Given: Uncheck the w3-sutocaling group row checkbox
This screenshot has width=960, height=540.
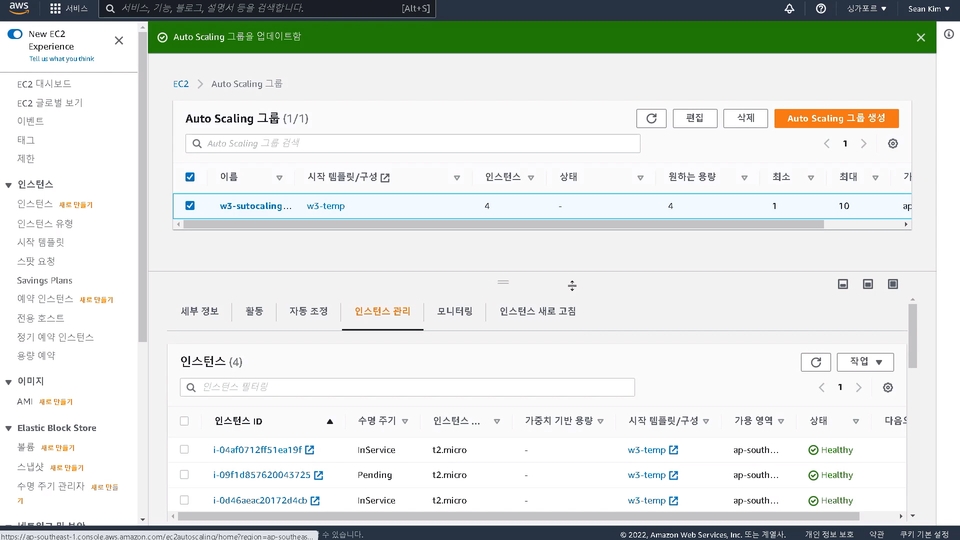Looking at the screenshot, I should tap(190, 206).
